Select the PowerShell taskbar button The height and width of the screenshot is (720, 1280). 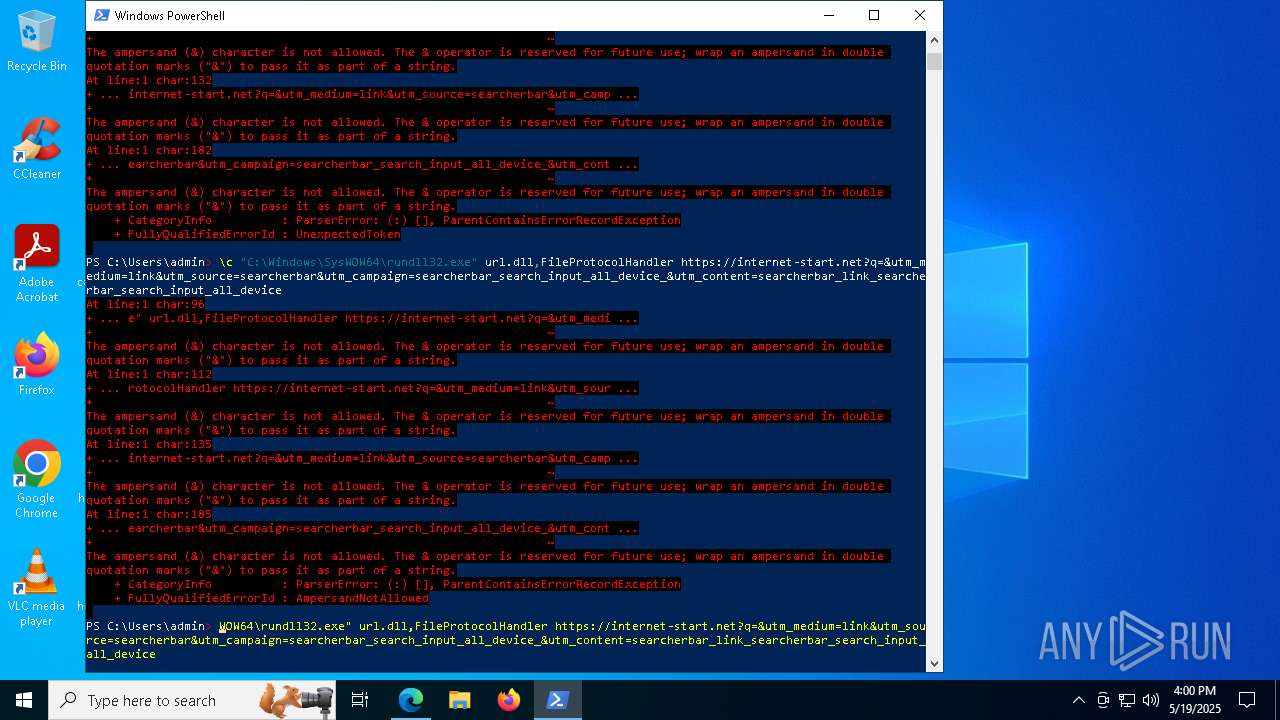(557, 700)
